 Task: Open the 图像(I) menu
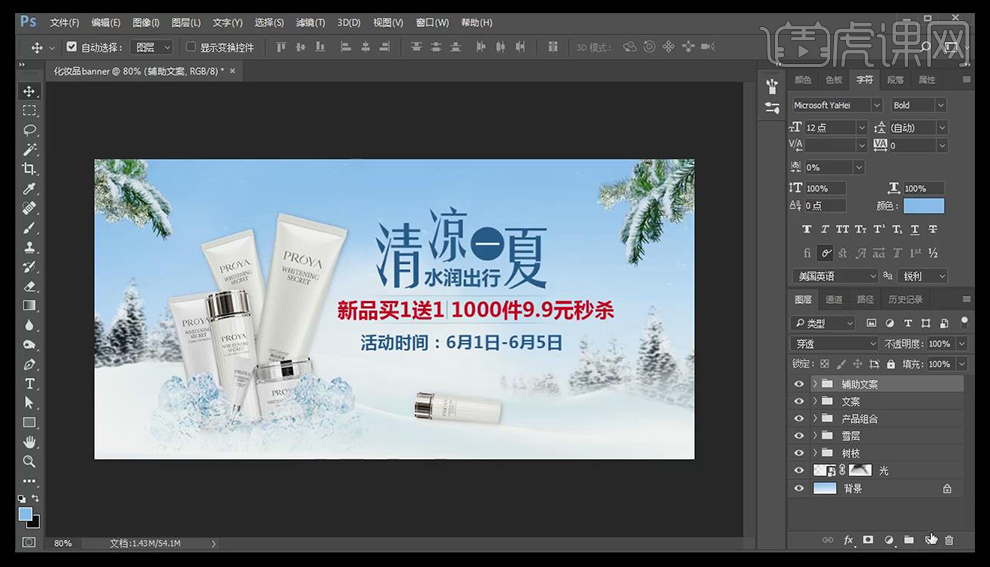[146, 23]
